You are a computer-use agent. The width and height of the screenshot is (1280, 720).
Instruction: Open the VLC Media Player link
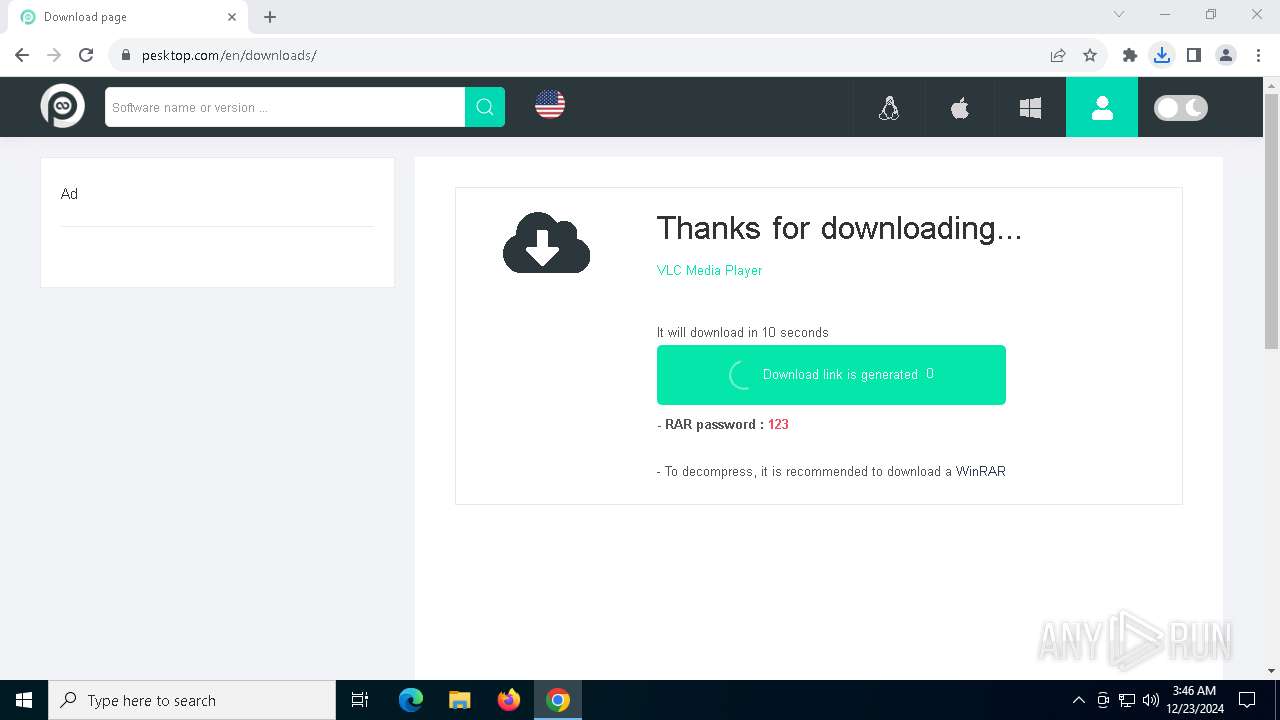709,270
